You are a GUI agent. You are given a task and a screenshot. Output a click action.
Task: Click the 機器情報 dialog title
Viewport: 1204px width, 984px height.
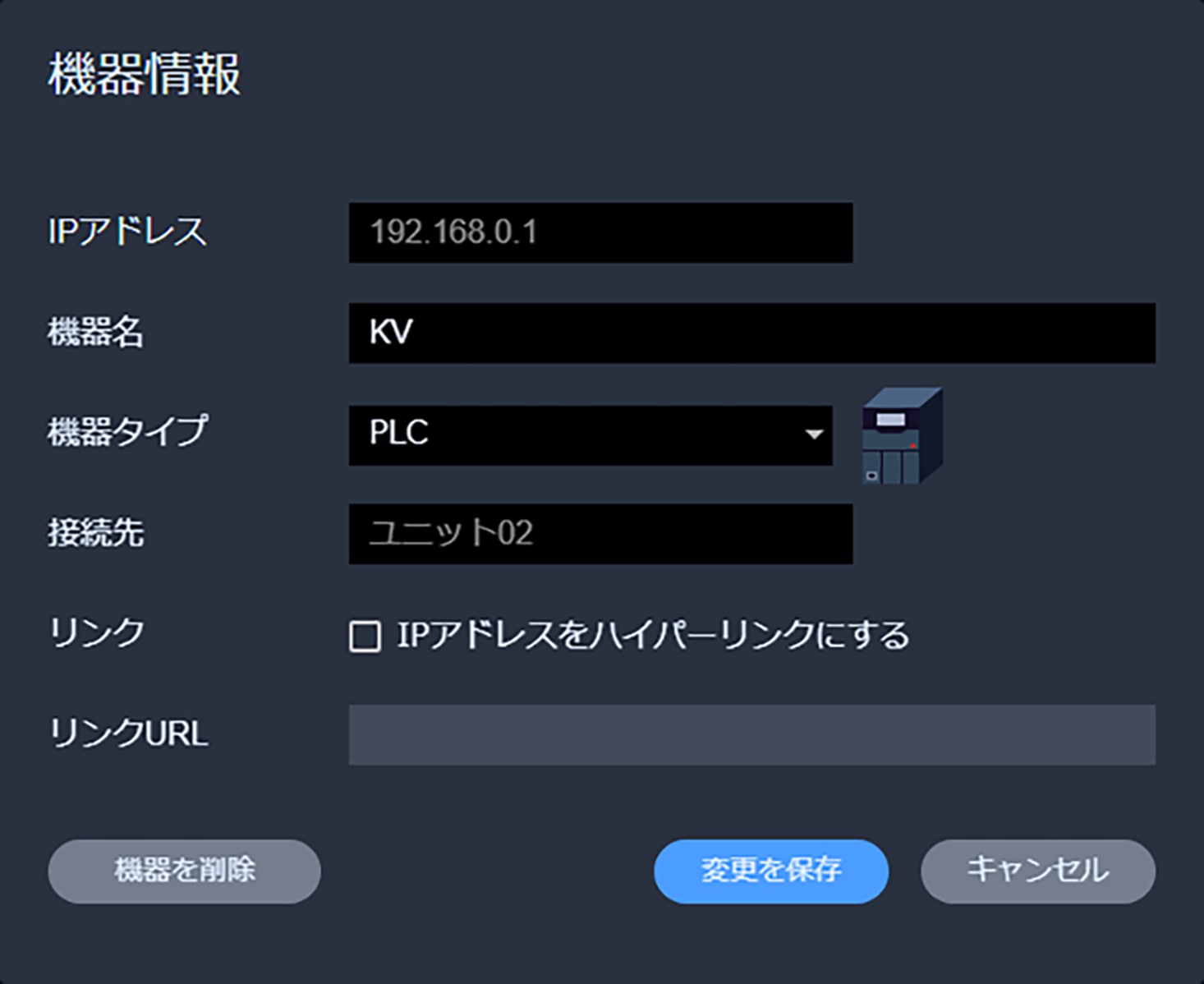click(146, 75)
